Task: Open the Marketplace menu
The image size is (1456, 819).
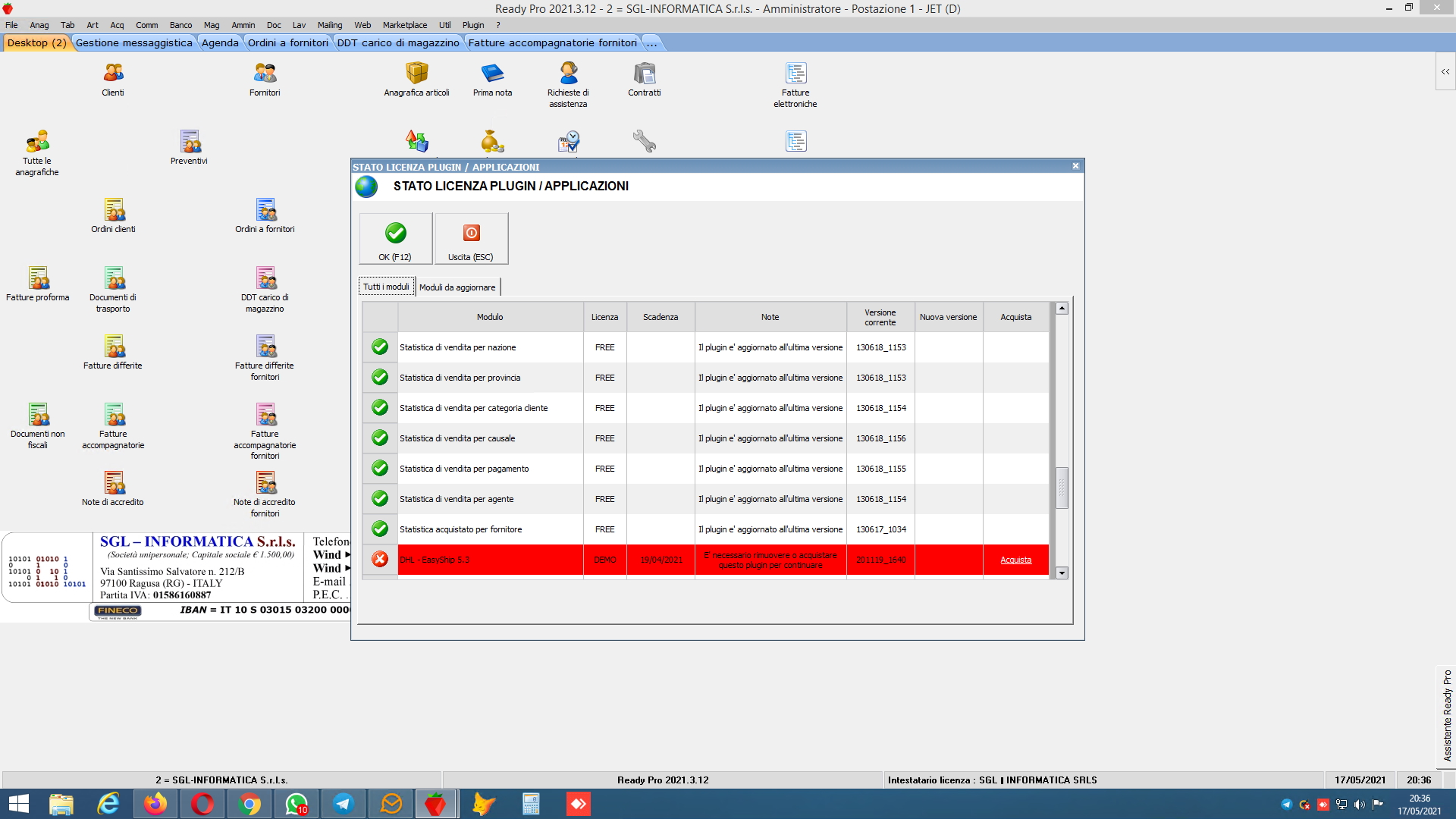Action: coord(405,25)
